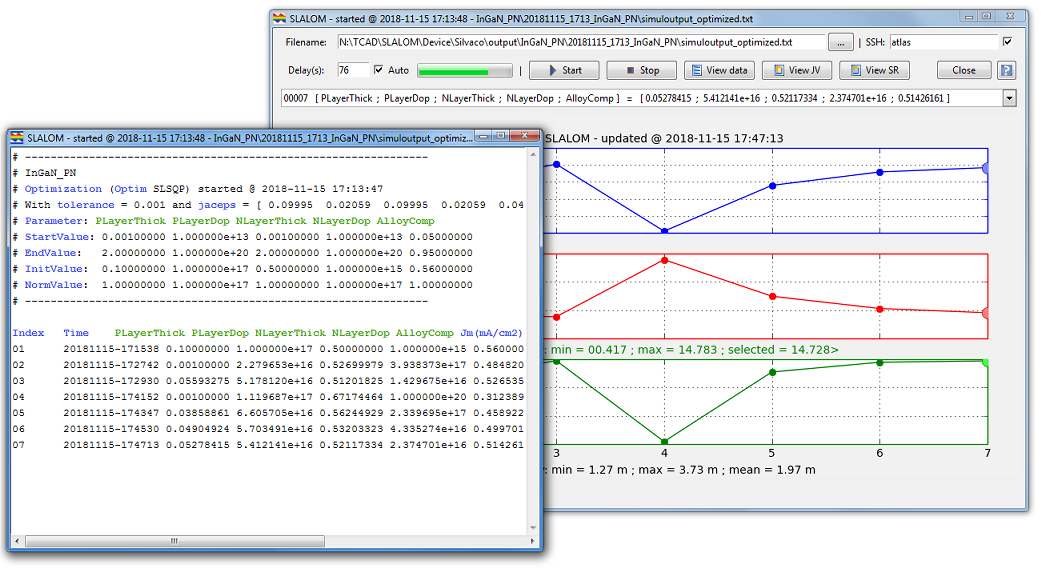
Task: Focus the SSH host field containing 'atlas'
Action: (x=943, y=42)
